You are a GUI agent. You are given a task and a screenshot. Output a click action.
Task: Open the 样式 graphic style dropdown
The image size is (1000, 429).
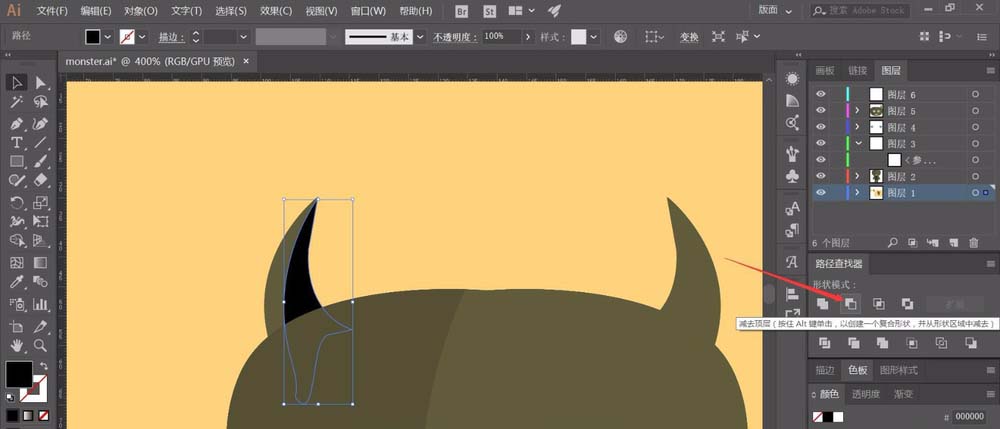[x=594, y=37]
